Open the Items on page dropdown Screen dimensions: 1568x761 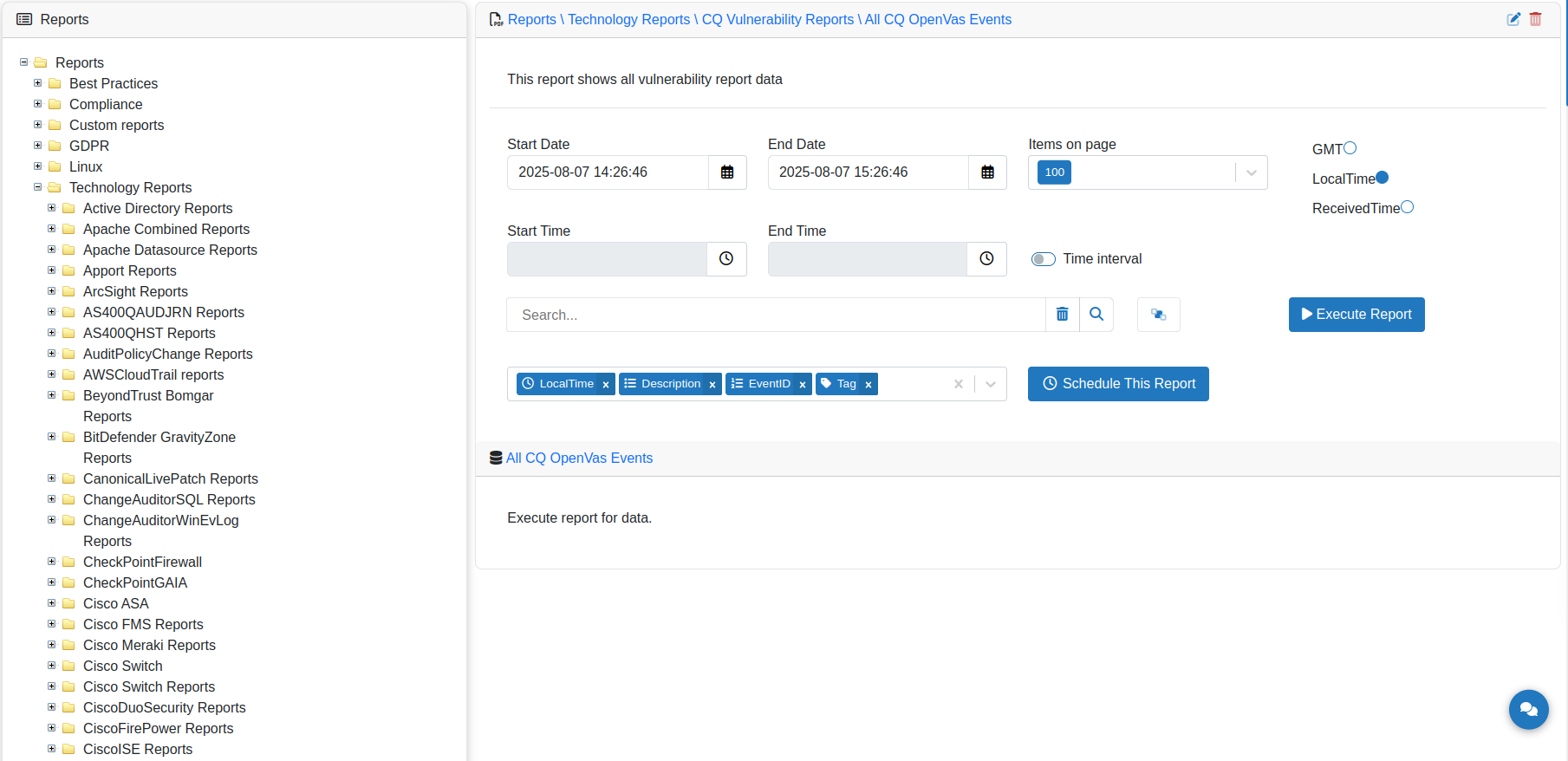coord(1251,172)
